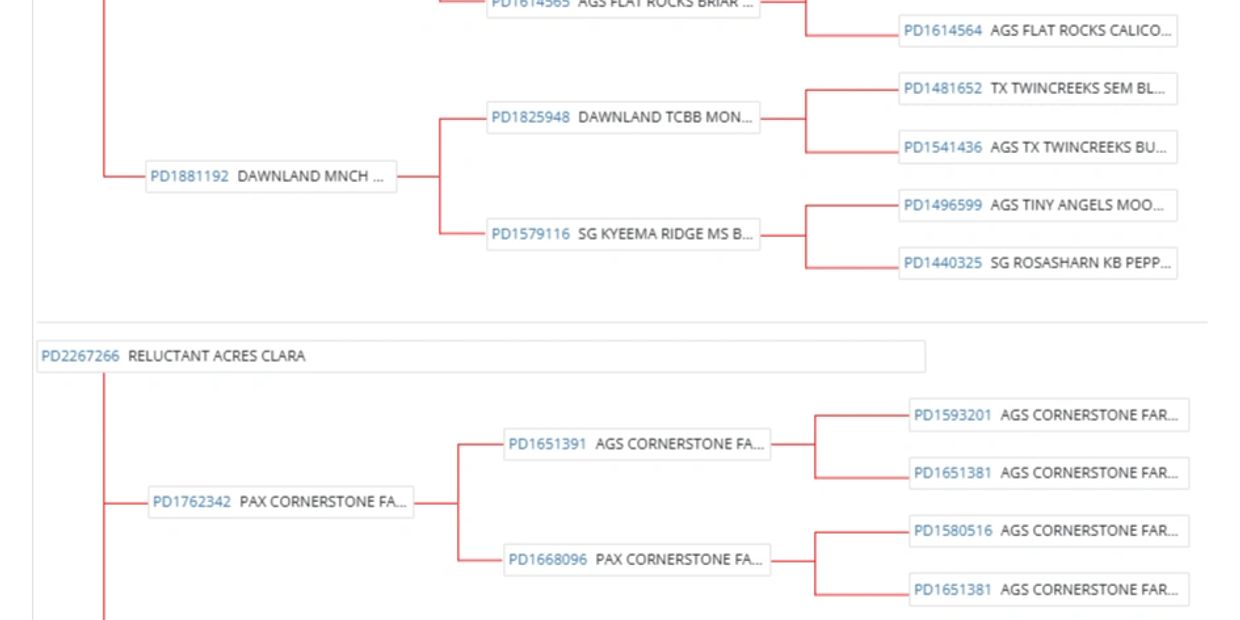Image resolution: width=1240 pixels, height=620 pixels.
Task: Click the SG KYEEMA RIDGE MS name text
Action: pos(665,235)
